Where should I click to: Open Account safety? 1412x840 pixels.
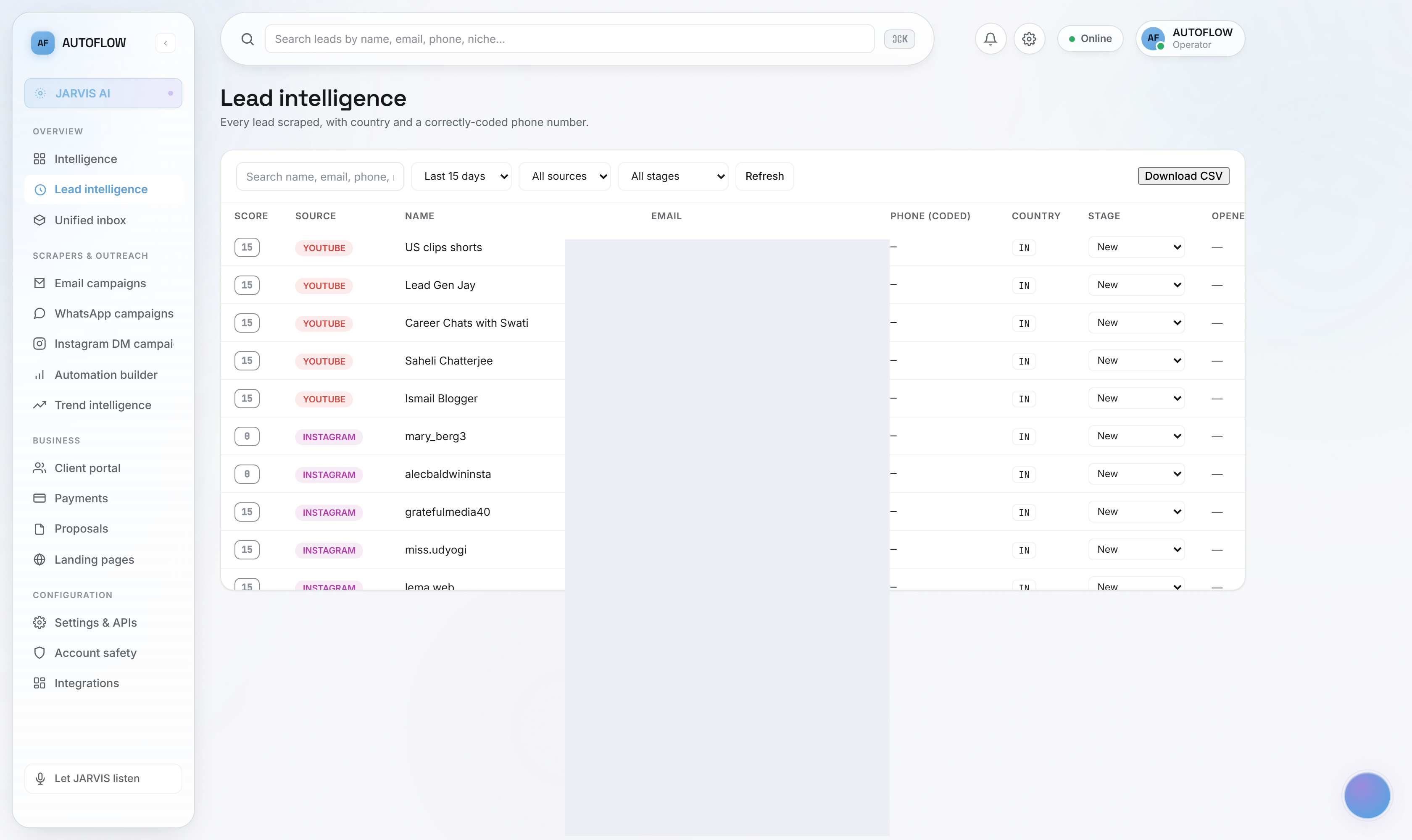(x=103, y=653)
